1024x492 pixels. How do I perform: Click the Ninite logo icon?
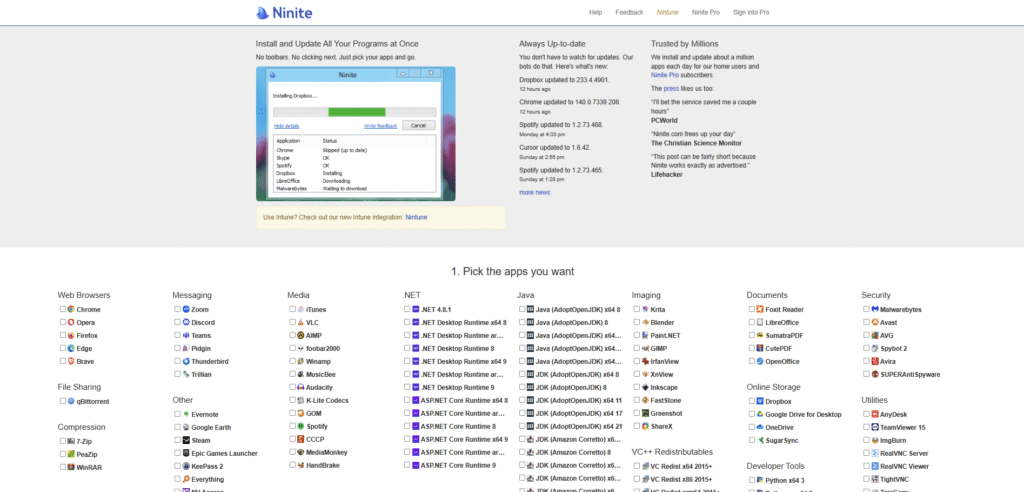click(262, 12)
